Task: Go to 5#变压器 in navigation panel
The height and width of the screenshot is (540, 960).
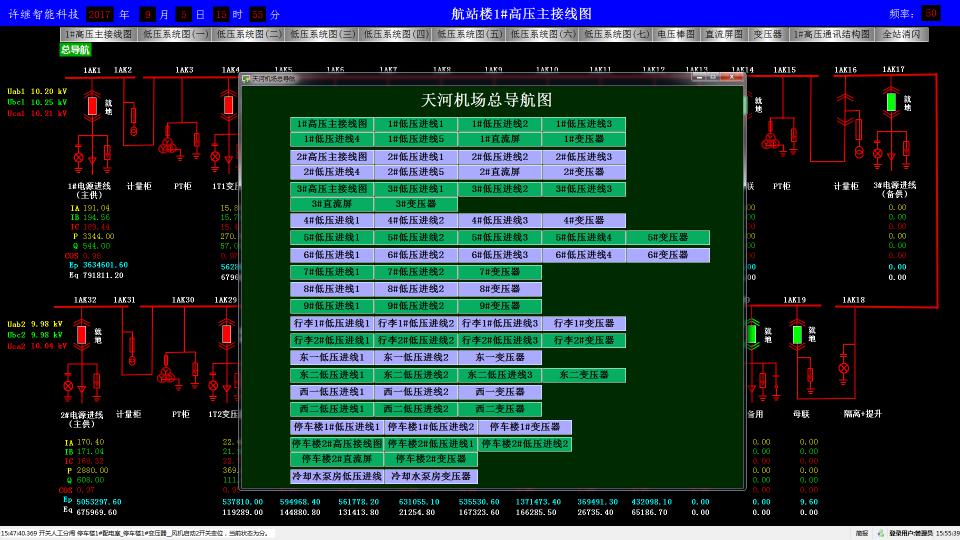Action: (x=668, y=238)
